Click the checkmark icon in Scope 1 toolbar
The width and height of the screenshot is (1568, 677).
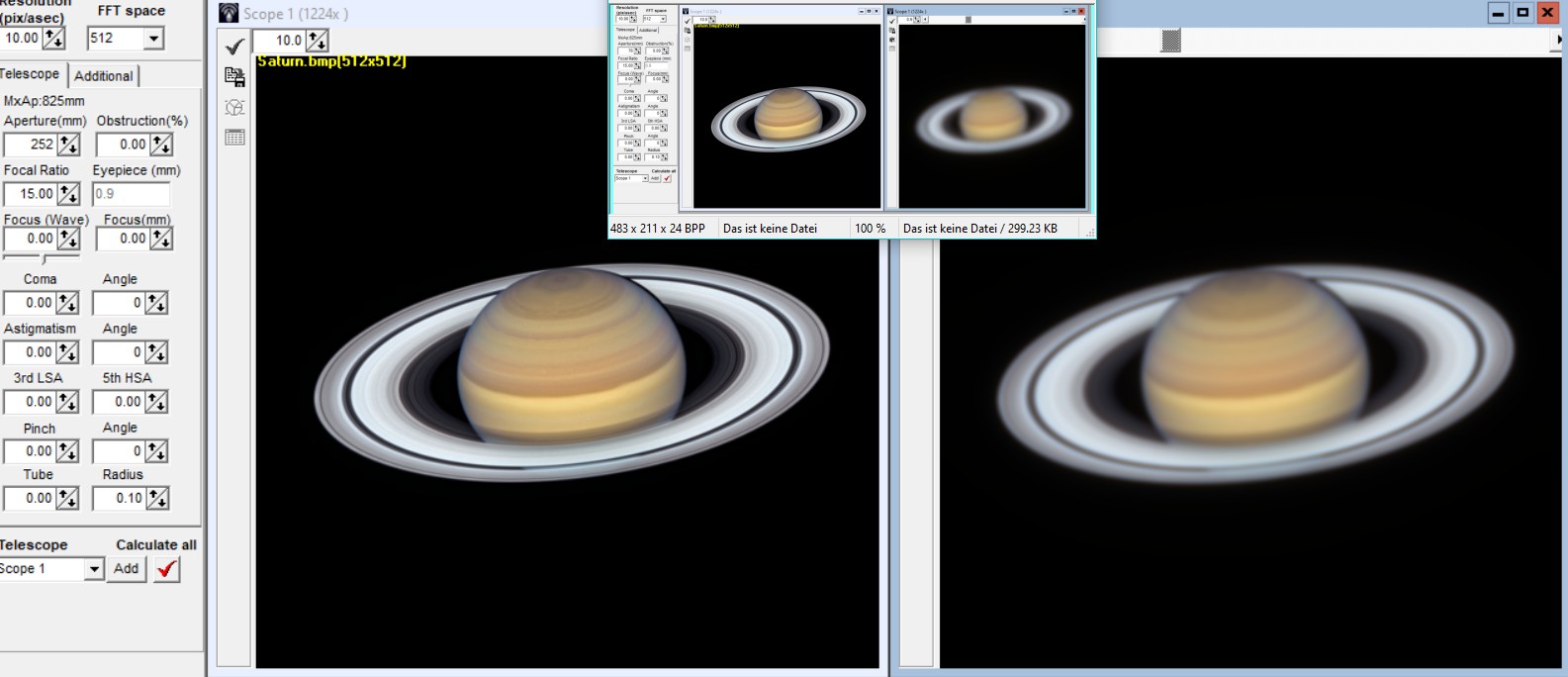234,47
